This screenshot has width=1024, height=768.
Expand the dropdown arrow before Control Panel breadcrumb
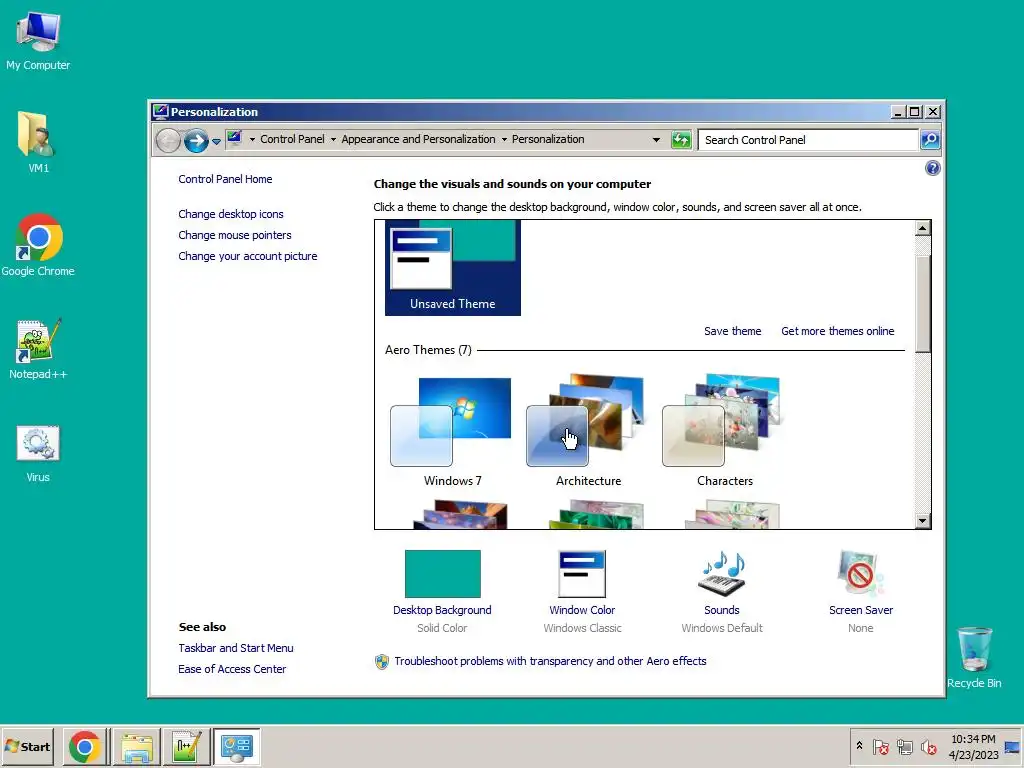tap(252, 139)
